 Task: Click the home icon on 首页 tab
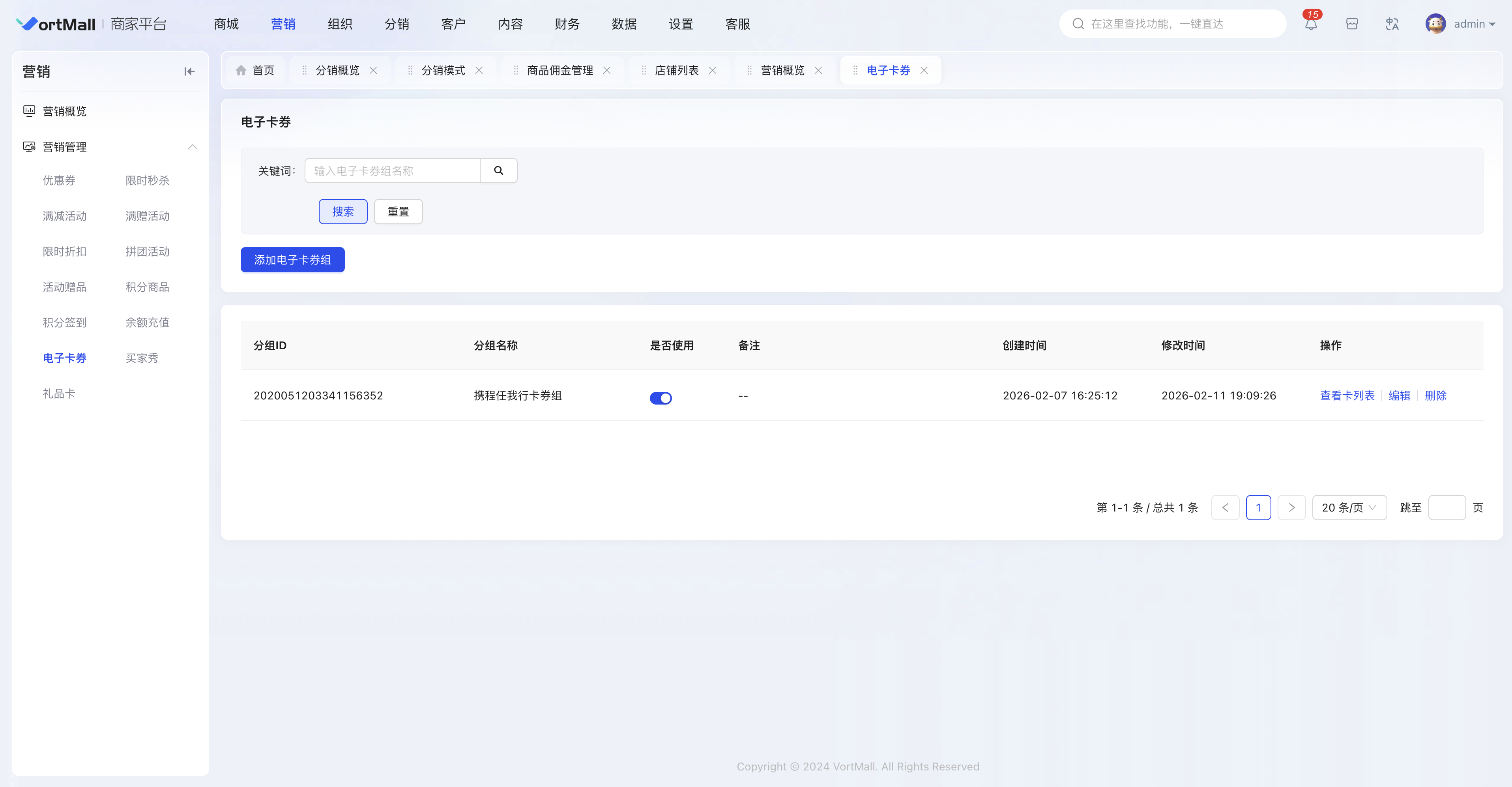point(241,71)
